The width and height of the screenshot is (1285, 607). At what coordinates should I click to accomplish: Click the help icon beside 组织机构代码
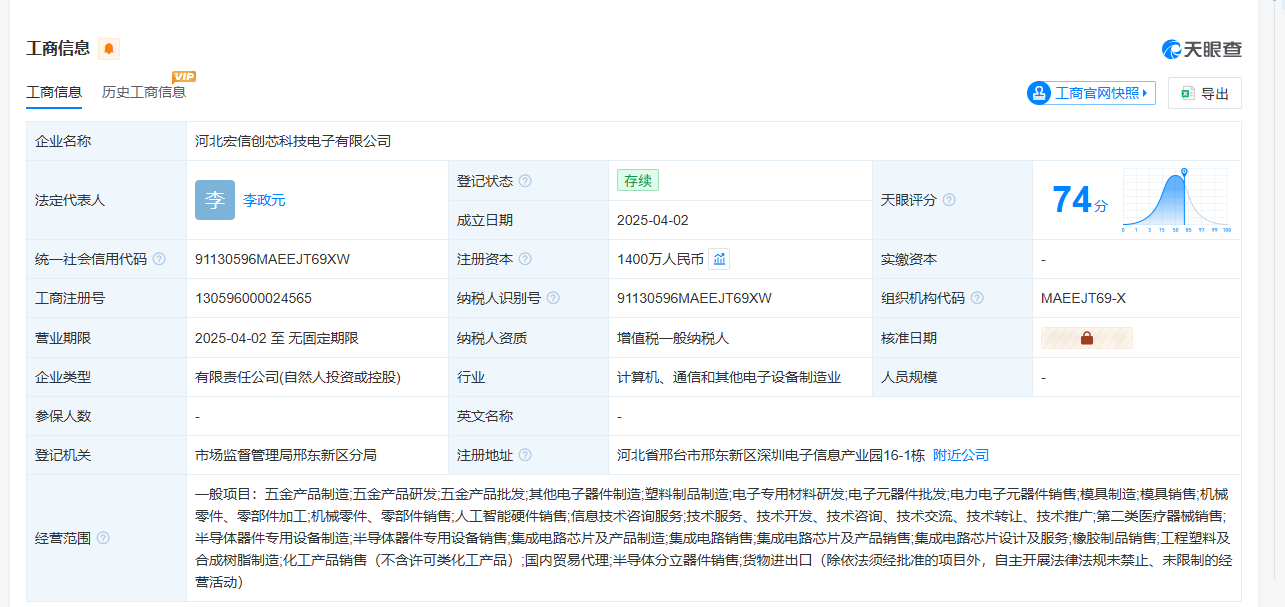pos(977,298)
